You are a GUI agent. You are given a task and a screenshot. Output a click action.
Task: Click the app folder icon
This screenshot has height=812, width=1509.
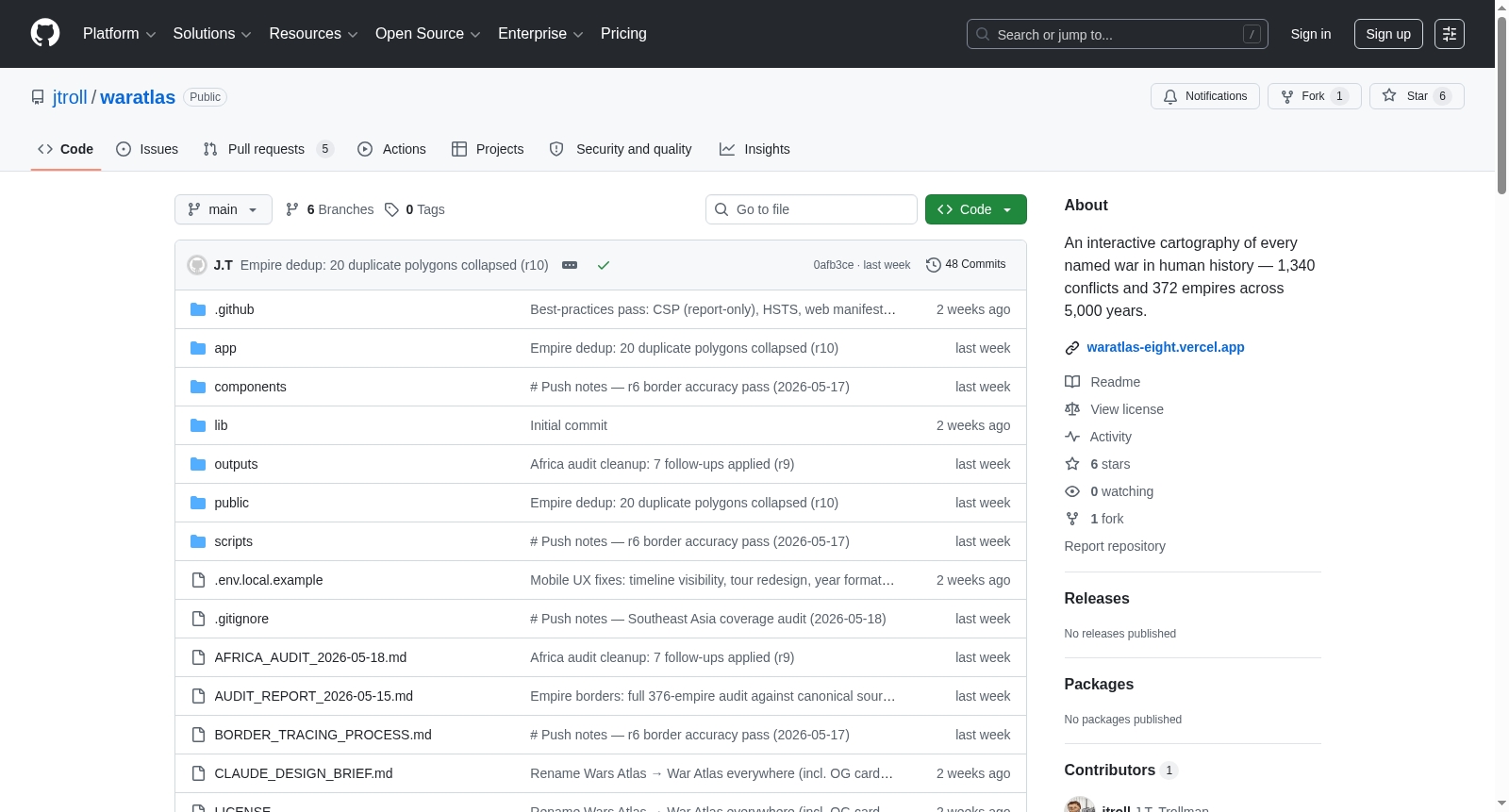coord(198,348)
